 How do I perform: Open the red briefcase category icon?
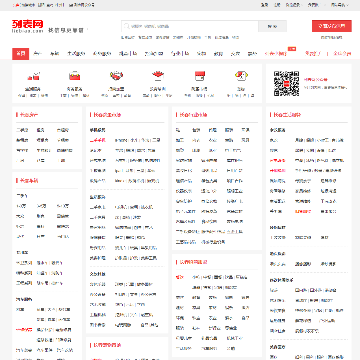click(74, 76)
